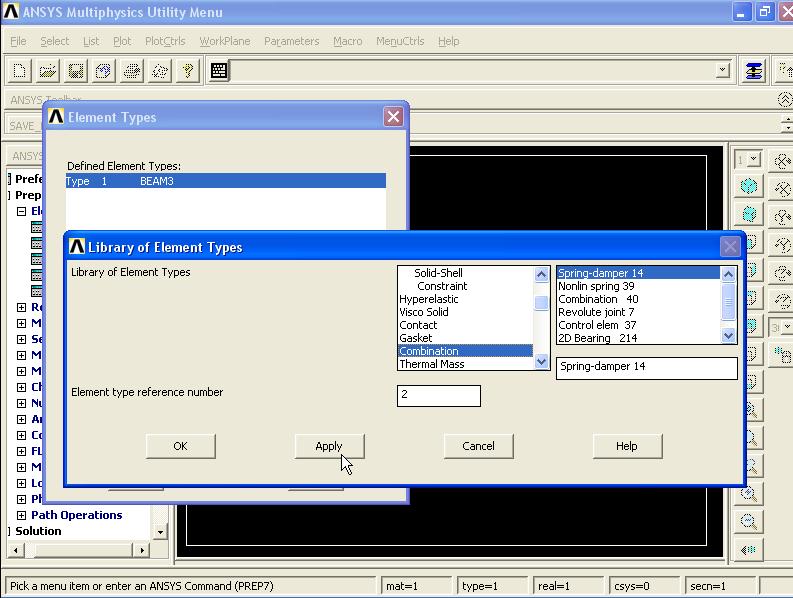
Task: Click the element category list scroll-up arrow
Action: tap(541, 274)
